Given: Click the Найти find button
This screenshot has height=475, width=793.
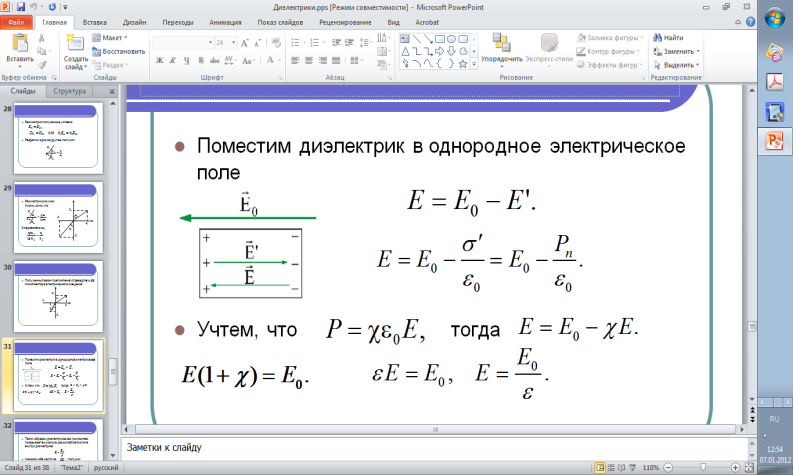Looking at the screenshot, I should [668, 38].
